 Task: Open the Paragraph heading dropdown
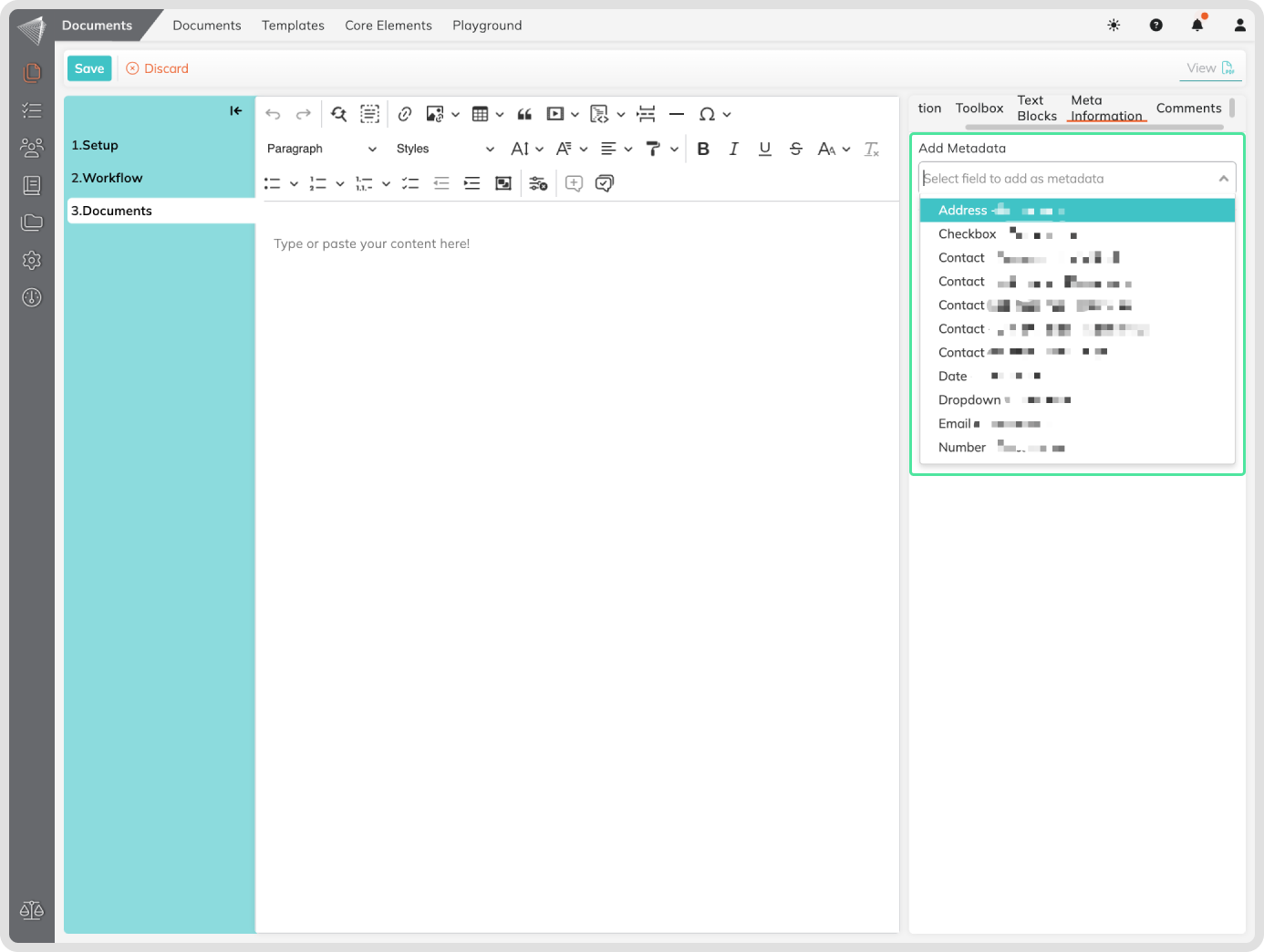pos(321,149)
